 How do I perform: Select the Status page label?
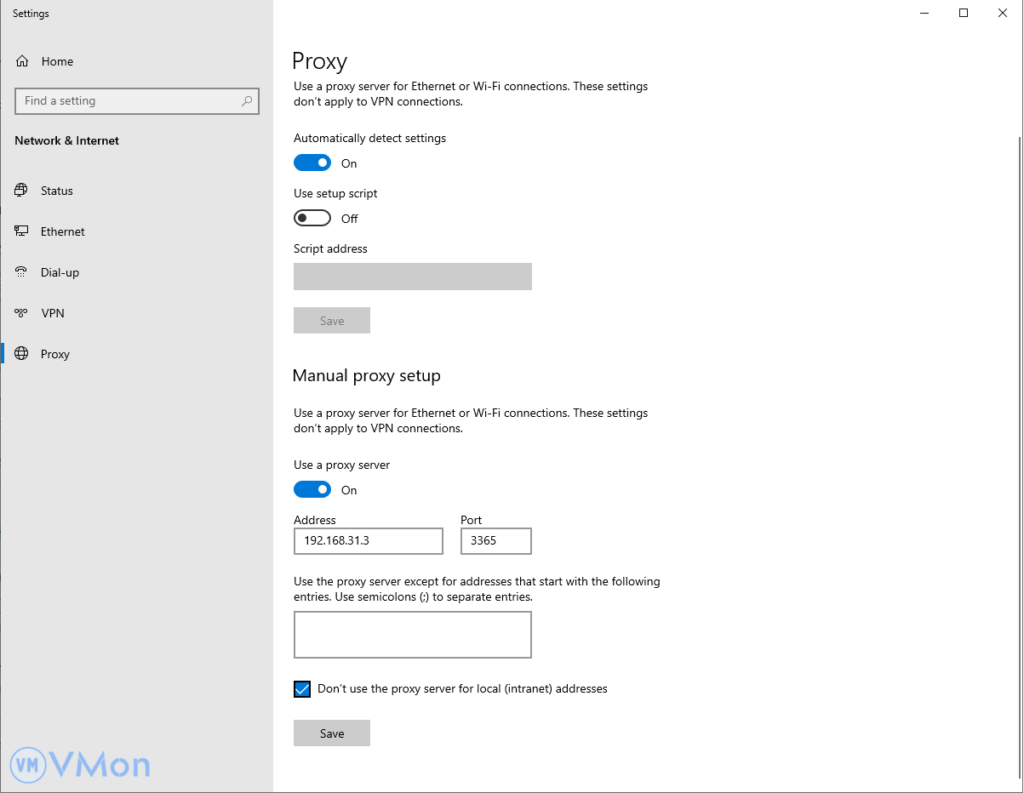coord(57,190)
